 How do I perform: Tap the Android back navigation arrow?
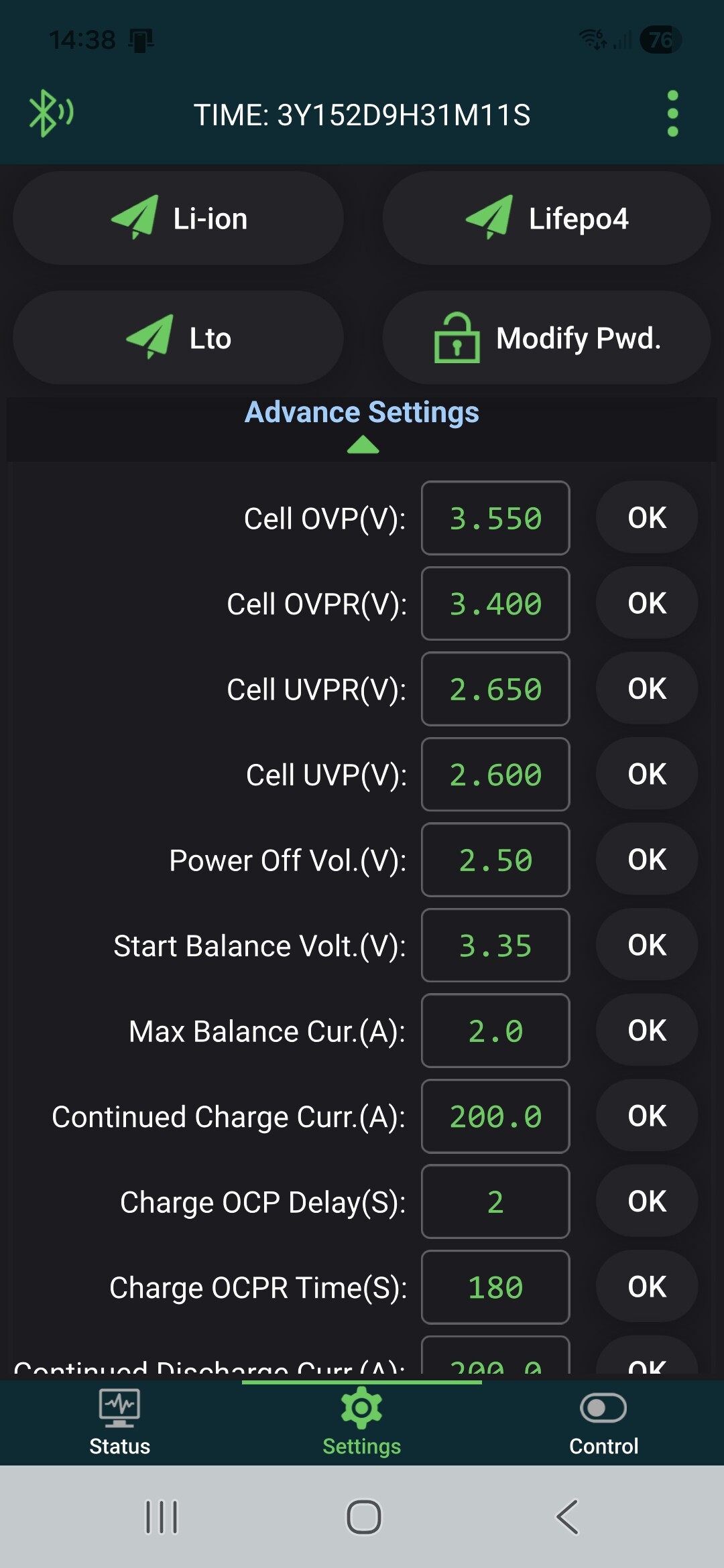click(x=567, y=1517)
